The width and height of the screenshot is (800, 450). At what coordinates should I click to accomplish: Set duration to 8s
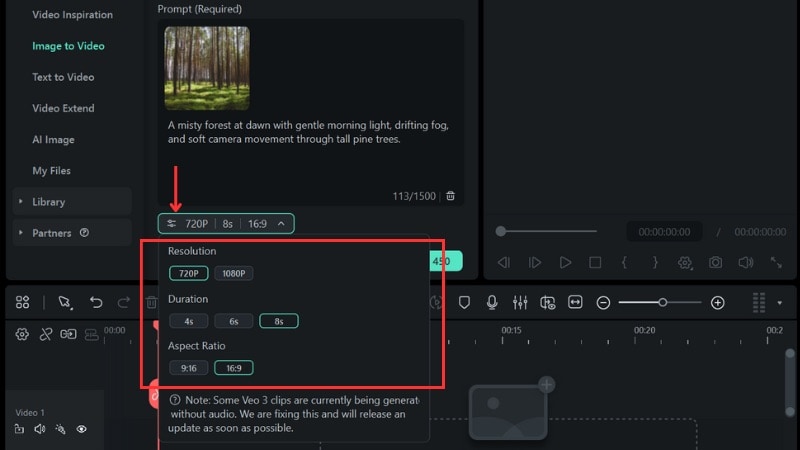(279, 321)
